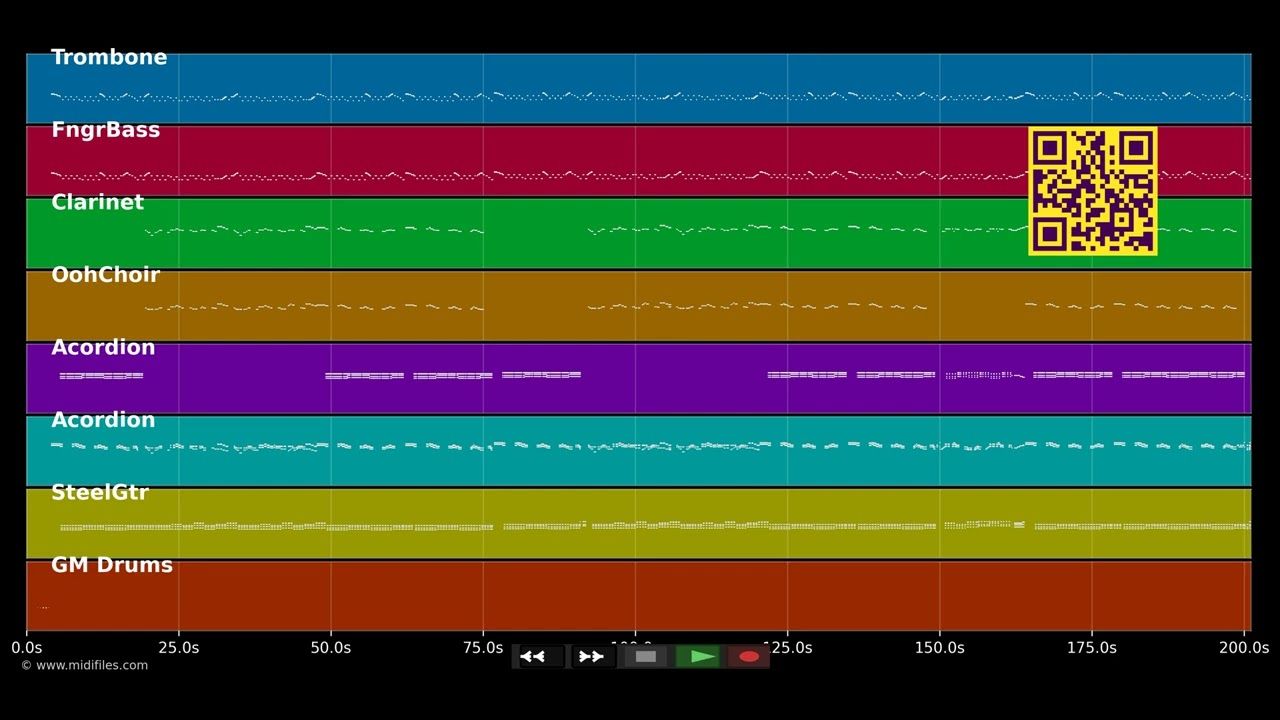Click the yellow QR code image
The width and height of the screenshot is (1280, 720).
1093,191
